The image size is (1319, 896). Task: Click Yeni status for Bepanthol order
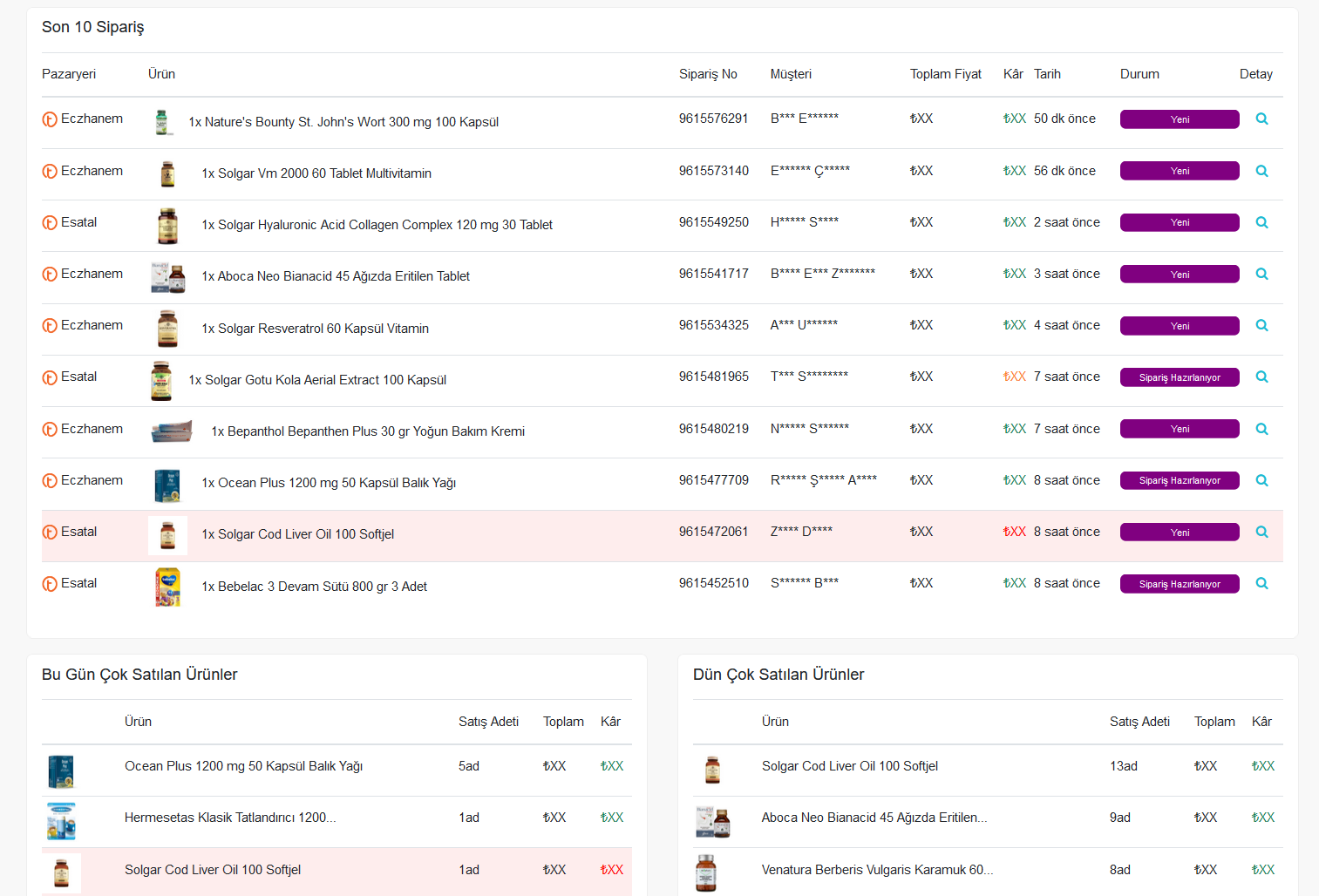click(x=1179, y=429)
